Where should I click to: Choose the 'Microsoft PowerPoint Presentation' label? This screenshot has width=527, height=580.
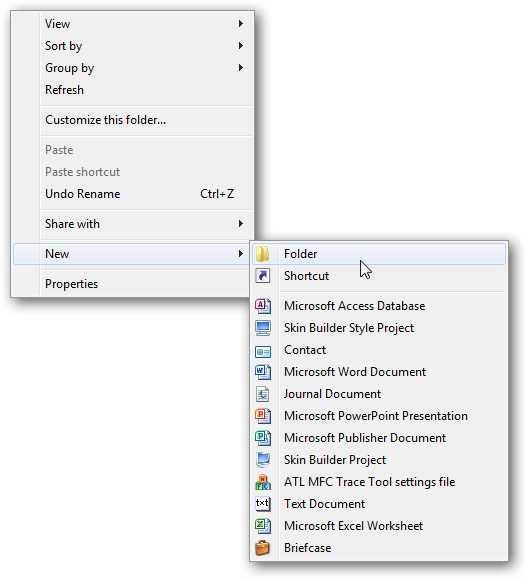tap(376, 416)
